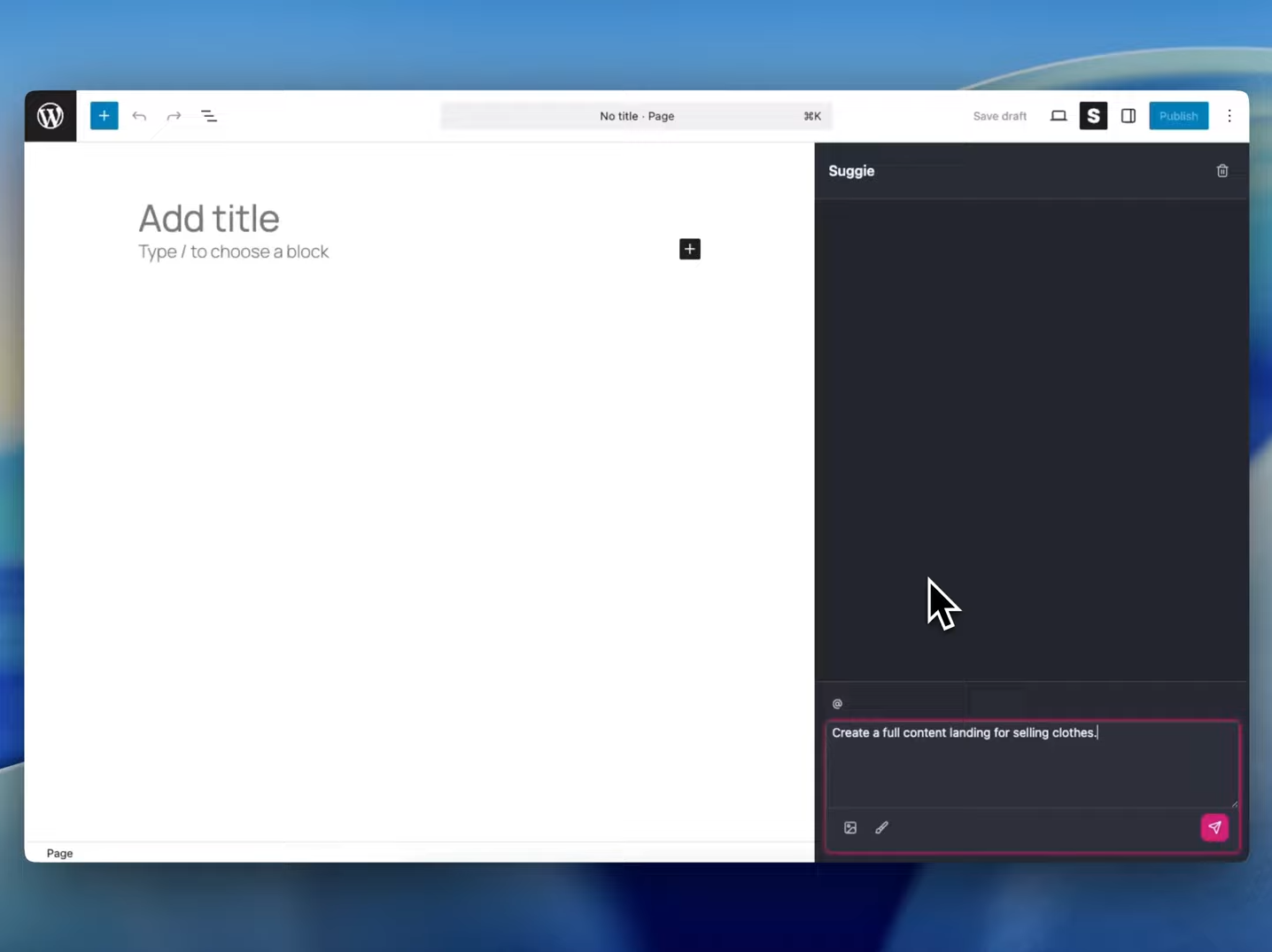Image resolution: width=1272 pixels, height=952 pixels.
Task: Save the page as a draft
Action: 1000,116
